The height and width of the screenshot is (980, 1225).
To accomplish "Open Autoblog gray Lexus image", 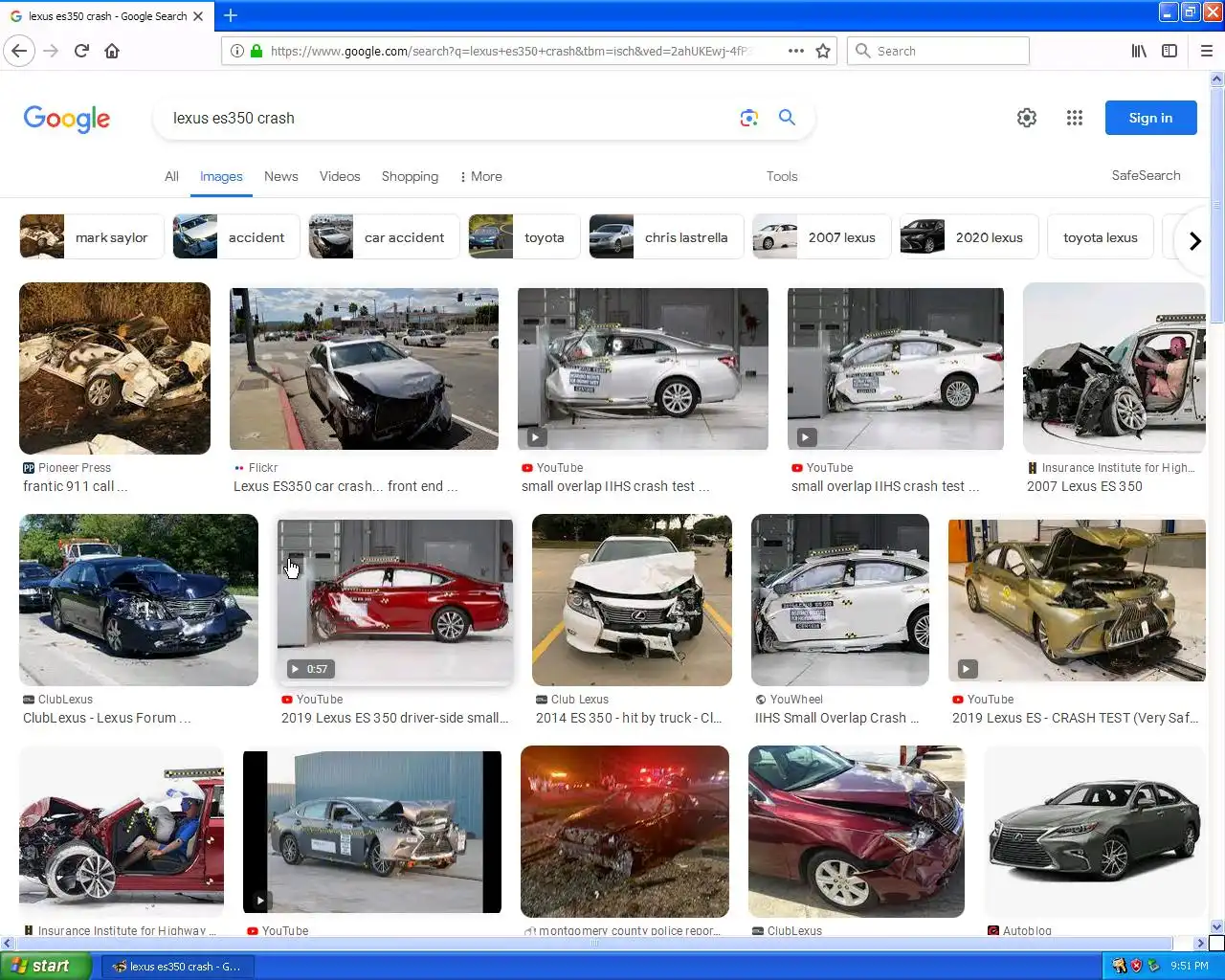I will (x=1095, y=832).
